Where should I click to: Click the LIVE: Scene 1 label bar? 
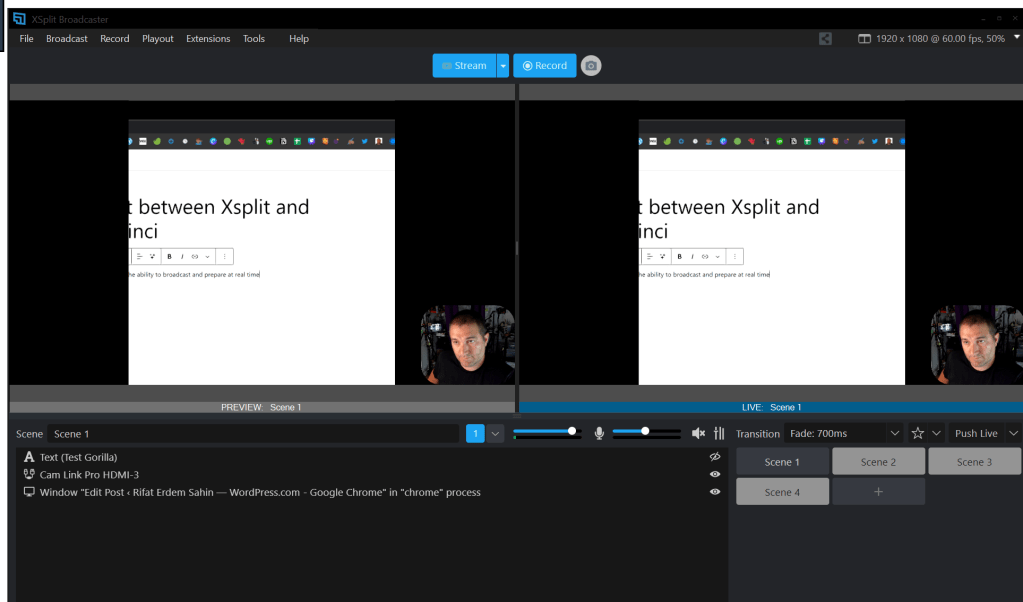pyautogui.click(x=771, y=407)
